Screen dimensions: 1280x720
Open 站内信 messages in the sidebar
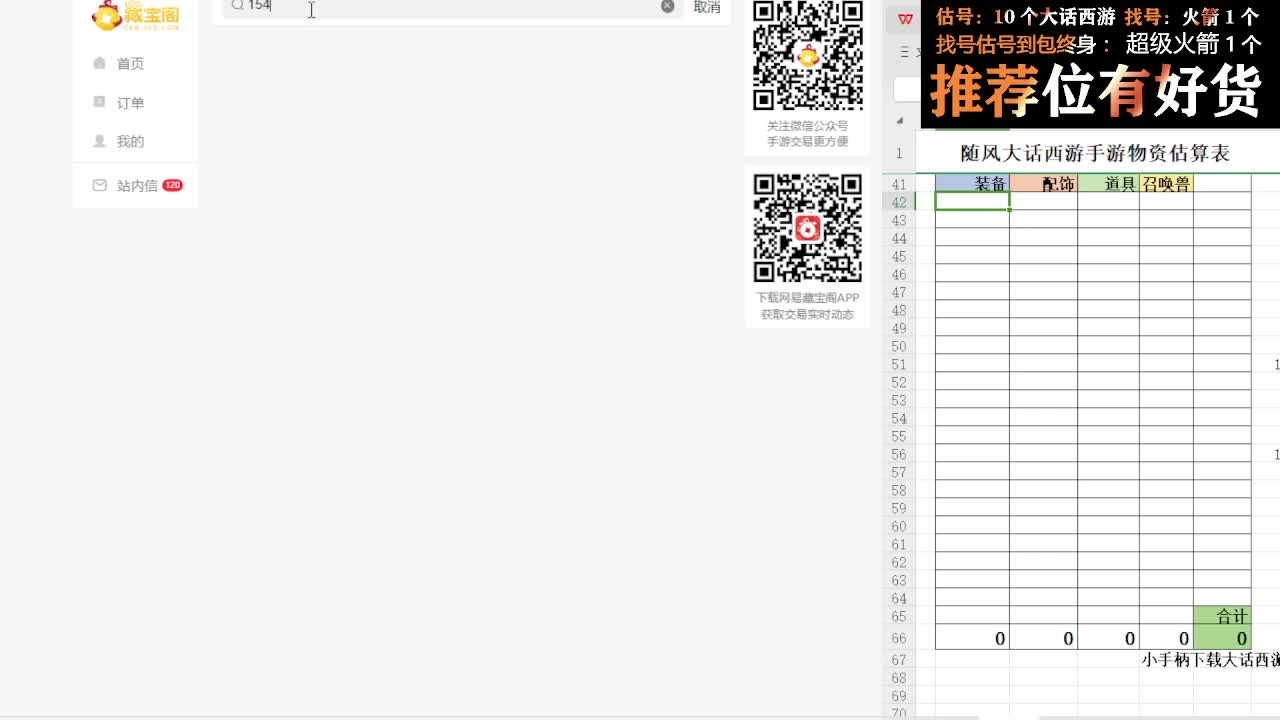[137, 185]
